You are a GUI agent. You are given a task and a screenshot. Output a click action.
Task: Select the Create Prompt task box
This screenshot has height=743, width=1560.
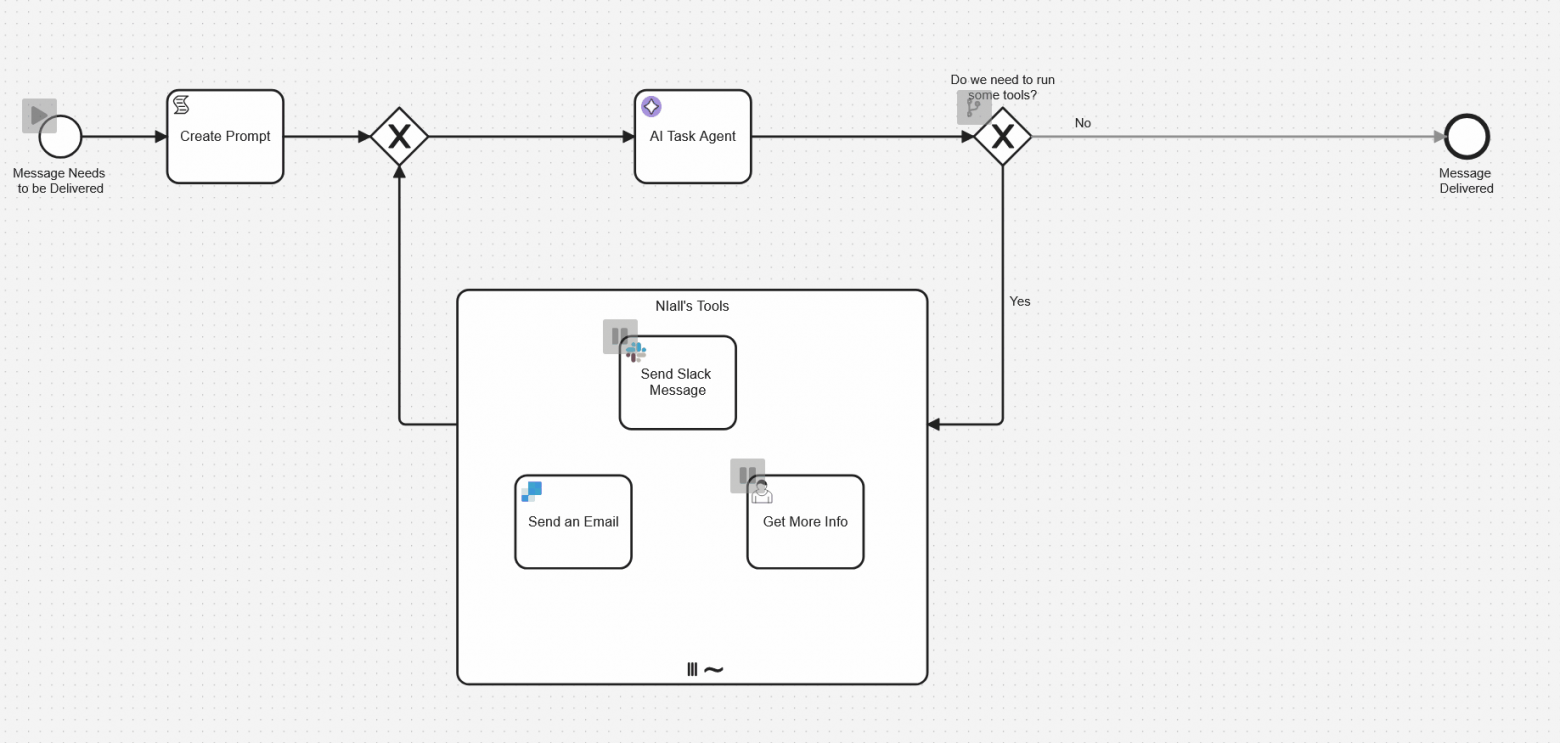point(224,136)
